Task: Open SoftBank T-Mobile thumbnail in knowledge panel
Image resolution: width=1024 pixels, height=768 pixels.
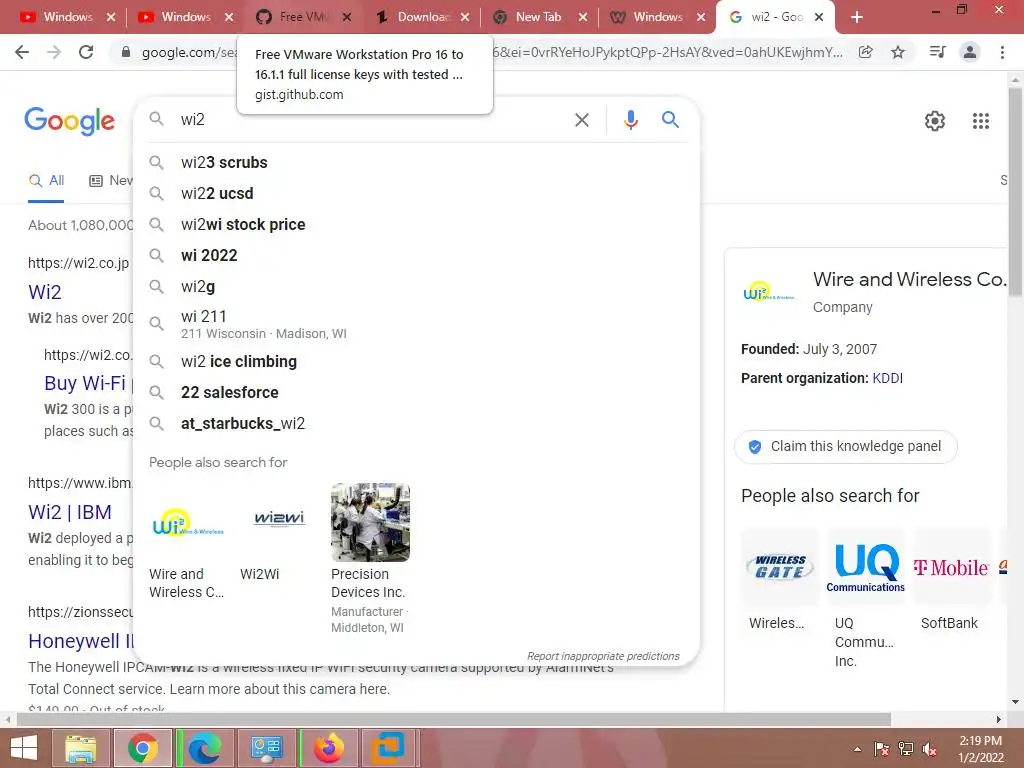Action: (951, 567)
